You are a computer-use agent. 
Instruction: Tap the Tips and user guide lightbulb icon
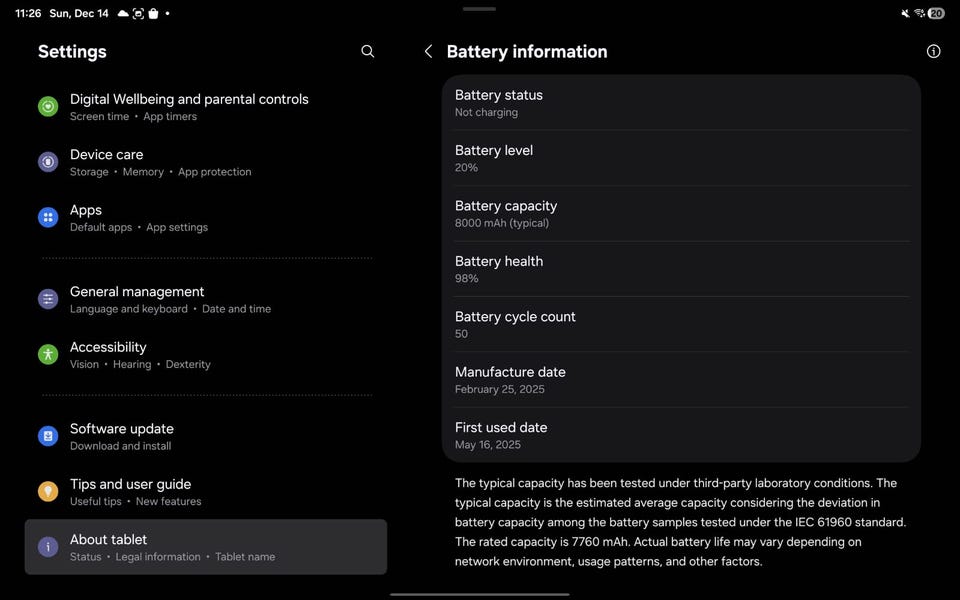[48, 491]
